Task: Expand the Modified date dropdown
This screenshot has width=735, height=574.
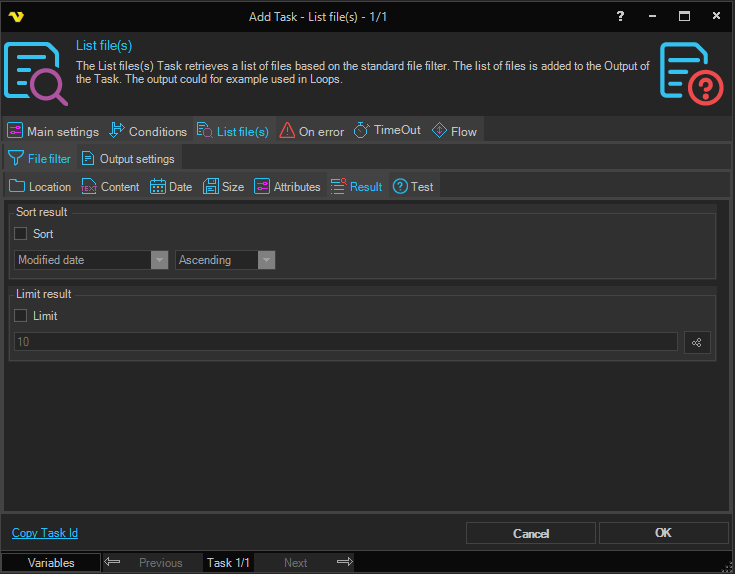Action: click(x=159, y=260)
